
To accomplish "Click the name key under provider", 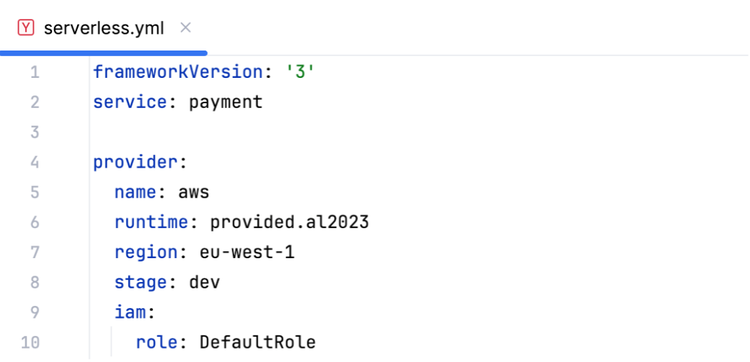I will 135,192.
